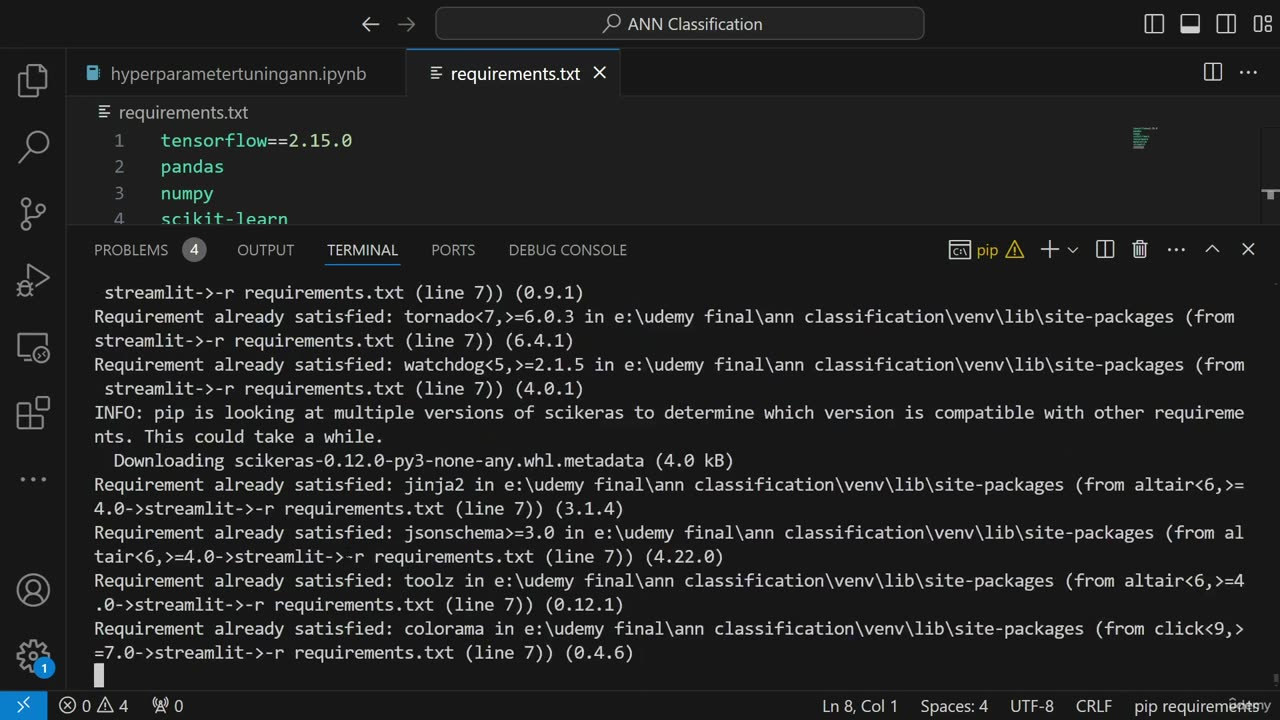Close the requirements.txt tab
Viewport: 1280px width, 720px height.
(600, 73)
